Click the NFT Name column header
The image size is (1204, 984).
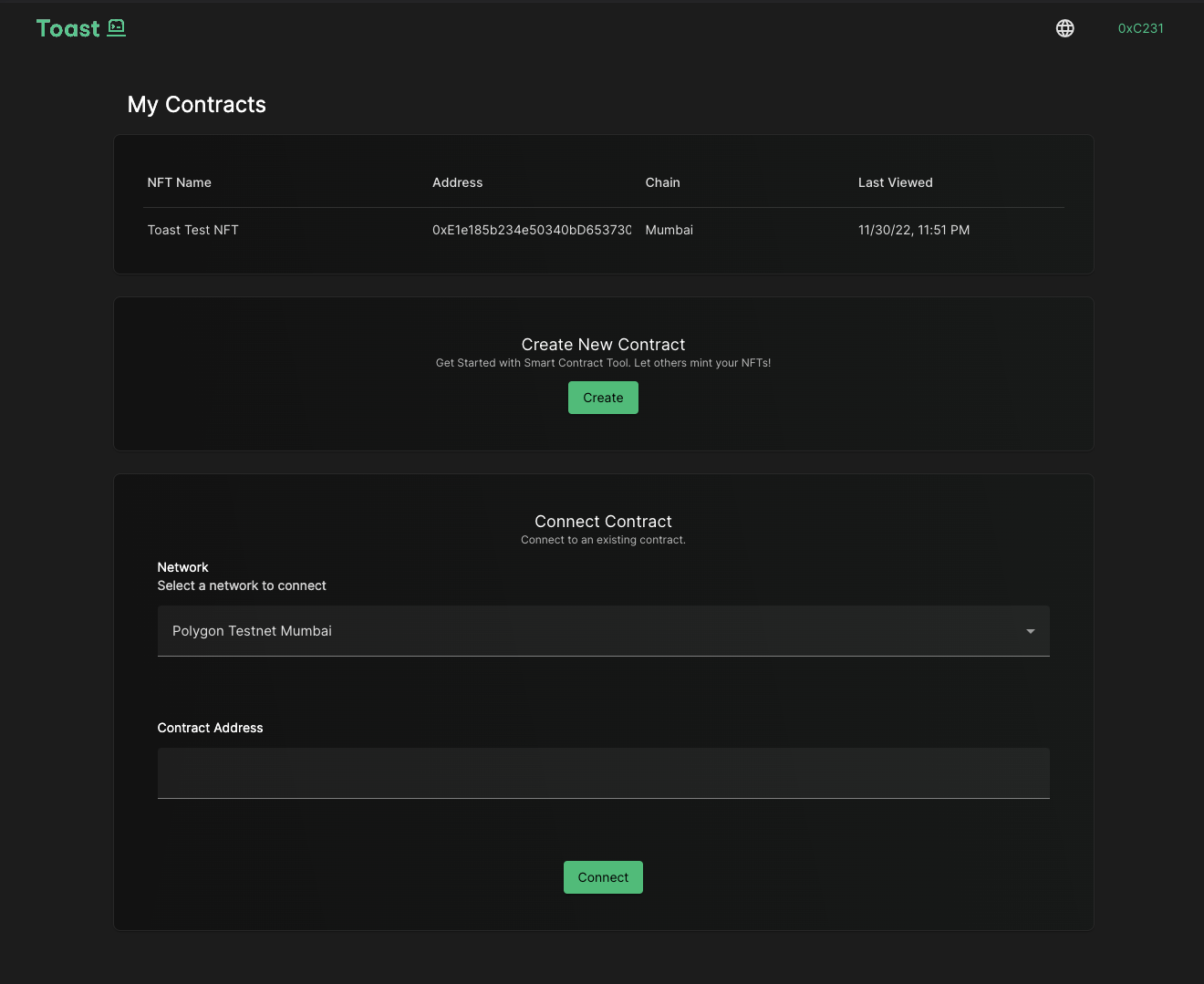pos(179,182)
